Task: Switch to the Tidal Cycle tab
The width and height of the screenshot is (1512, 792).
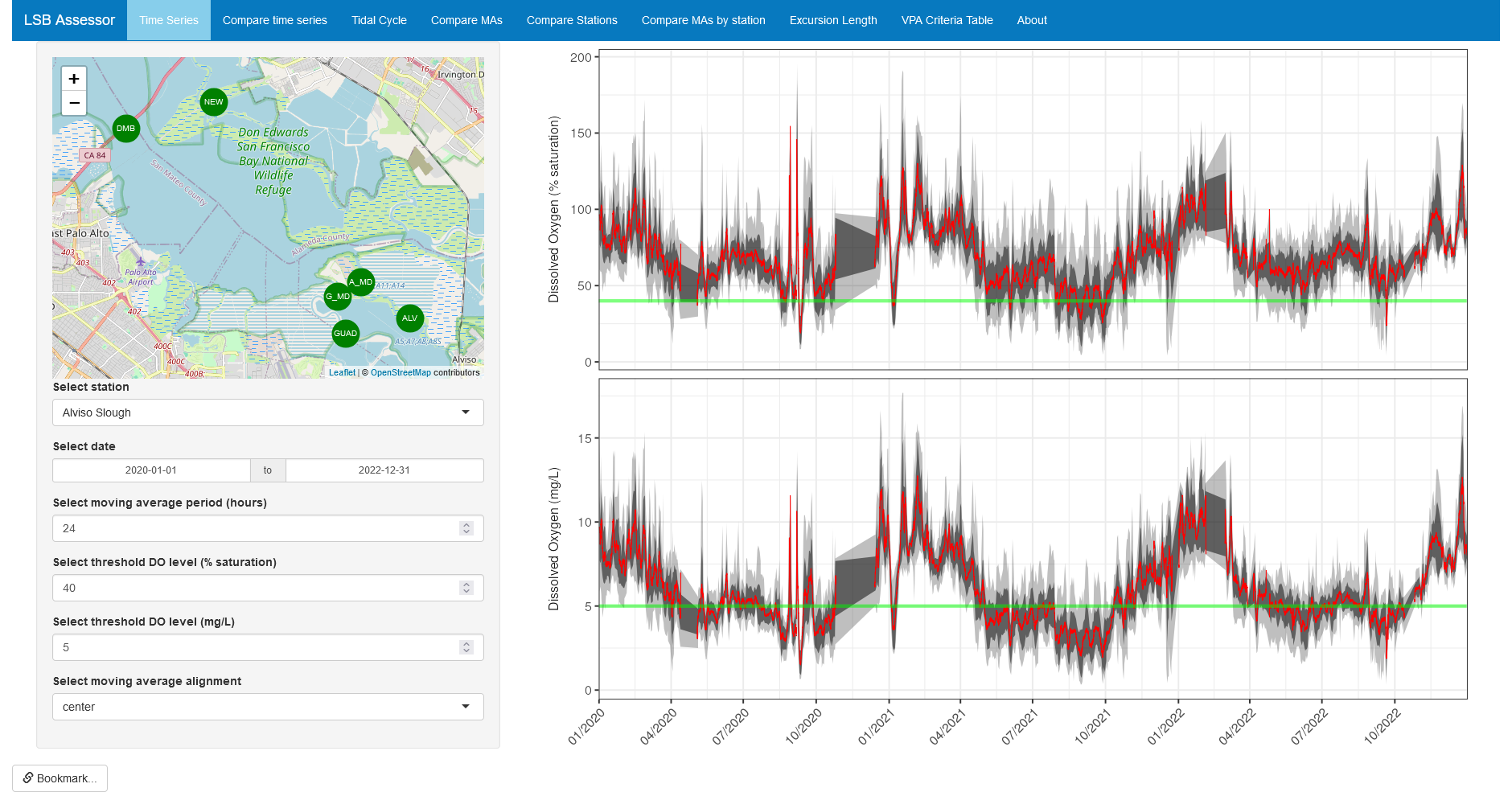Action: [x=379, y=20]
